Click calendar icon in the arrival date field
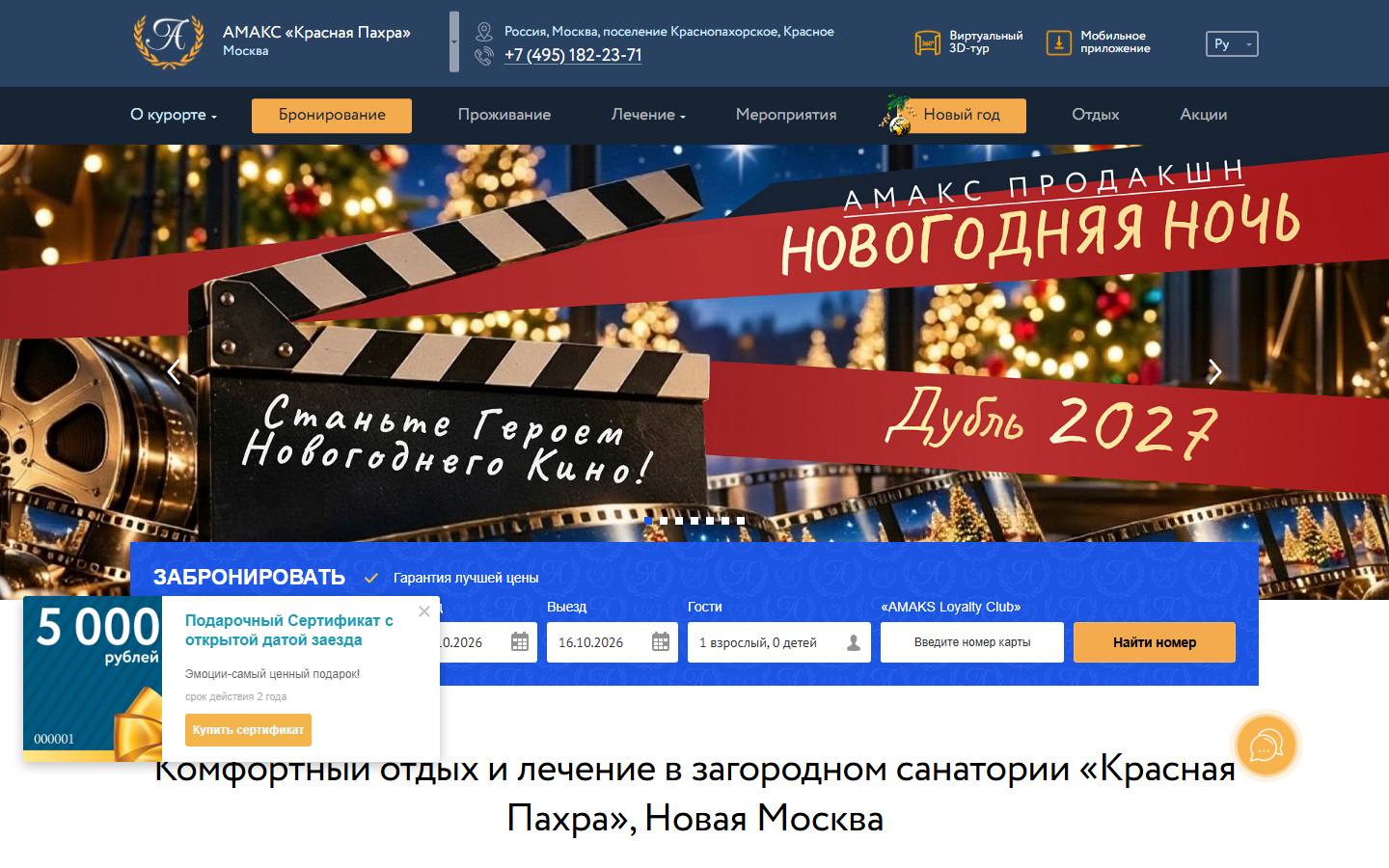Screen dimensions: 1389x868 (x=519, y=642)
